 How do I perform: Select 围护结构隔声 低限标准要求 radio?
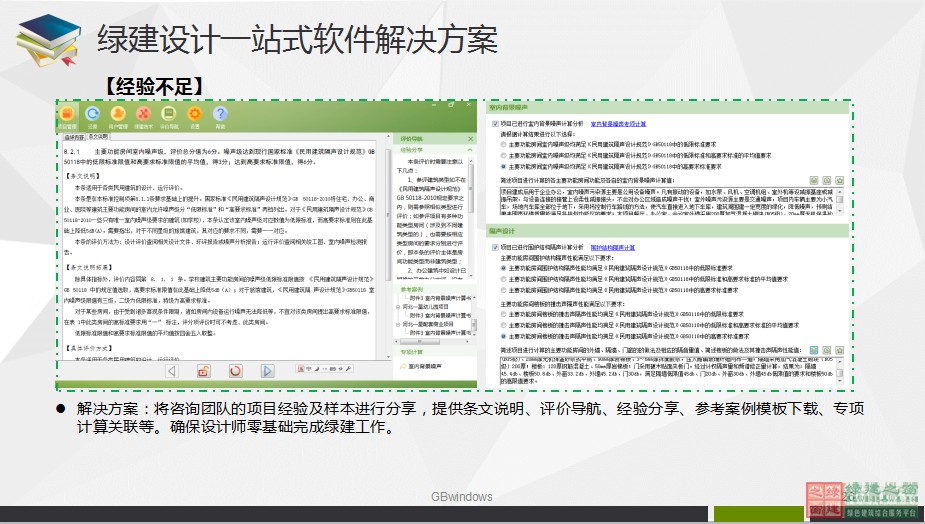tap(503, 268)
